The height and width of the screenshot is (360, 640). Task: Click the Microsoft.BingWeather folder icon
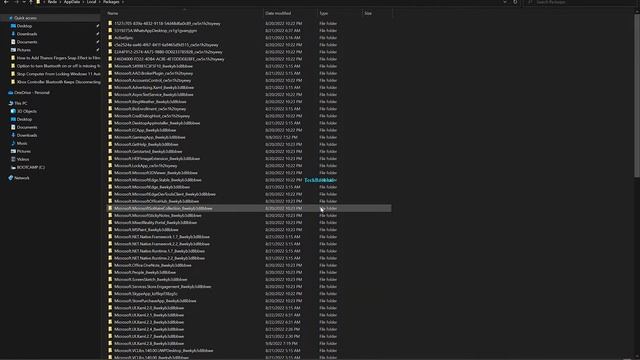coord(110,102)
